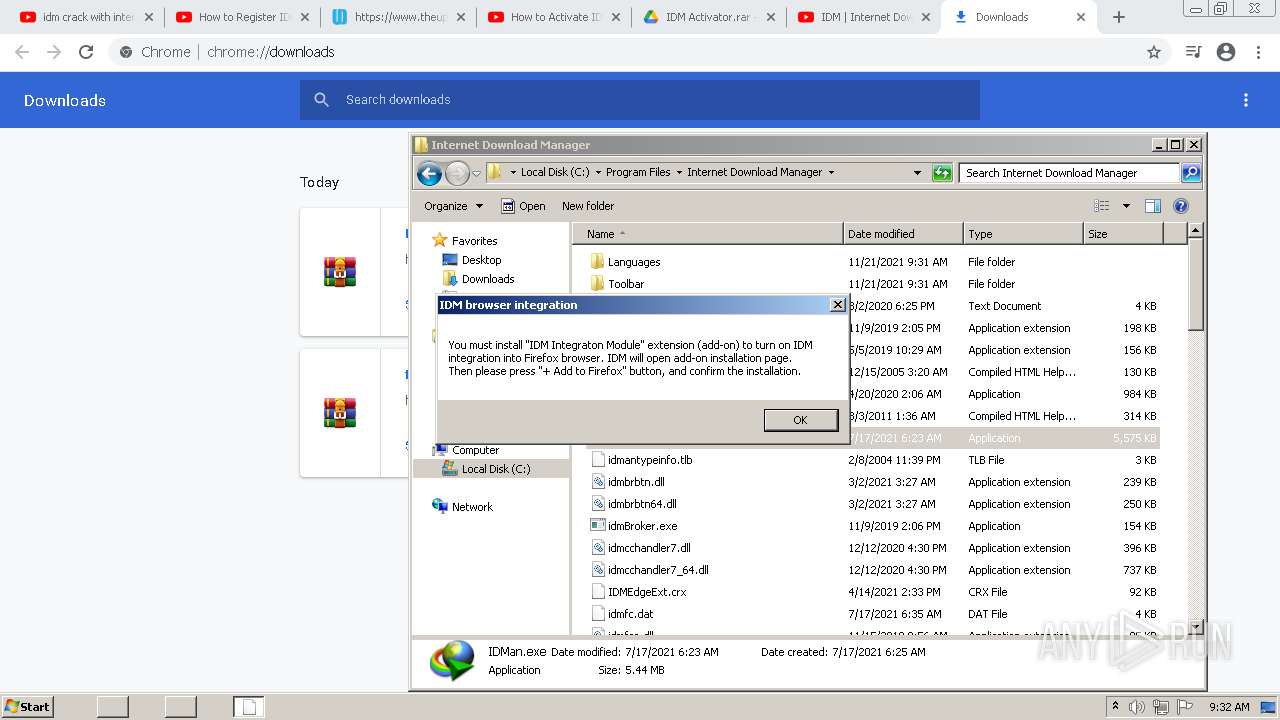Click the Chrome address bar

[x=638, y=52]
